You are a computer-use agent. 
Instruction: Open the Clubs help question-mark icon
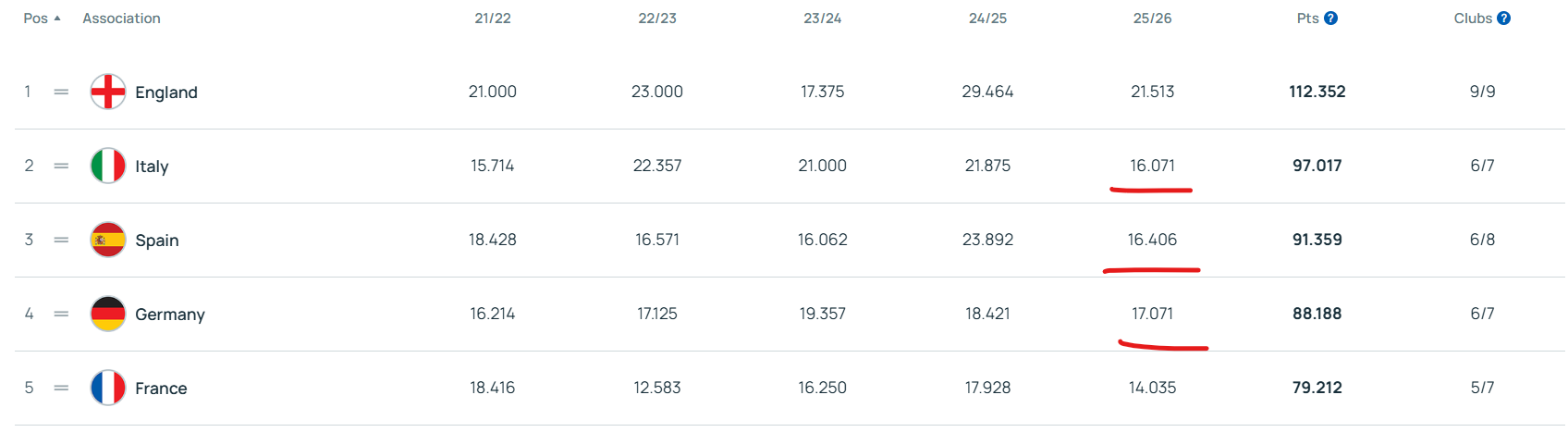point(1503,19)
